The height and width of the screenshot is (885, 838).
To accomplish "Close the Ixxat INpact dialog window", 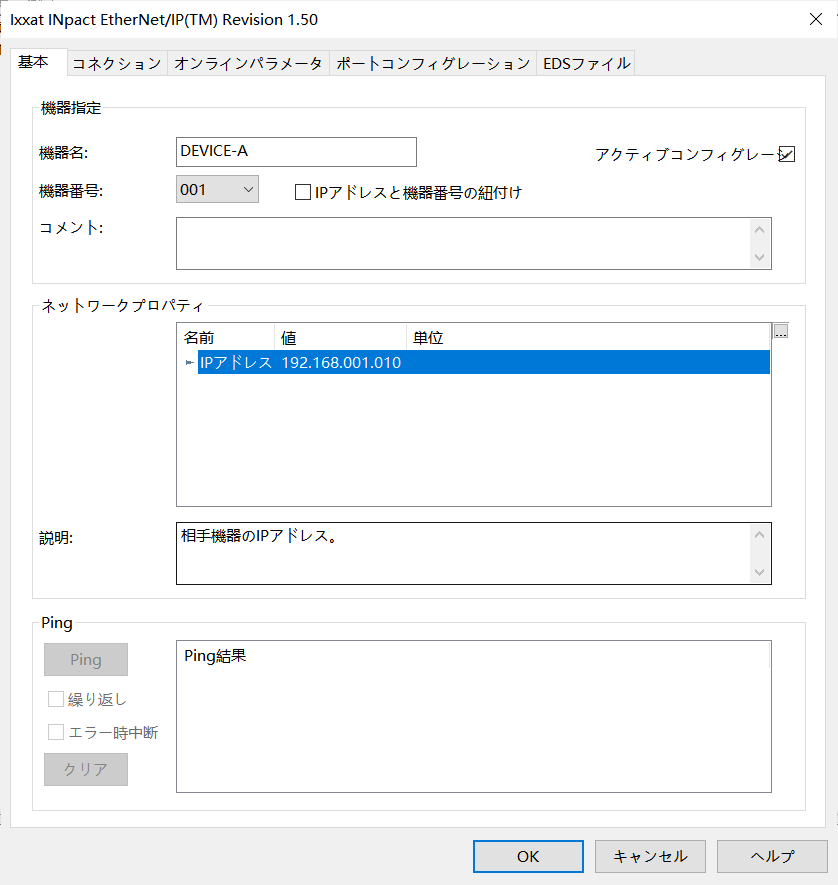I will (815, 19).
